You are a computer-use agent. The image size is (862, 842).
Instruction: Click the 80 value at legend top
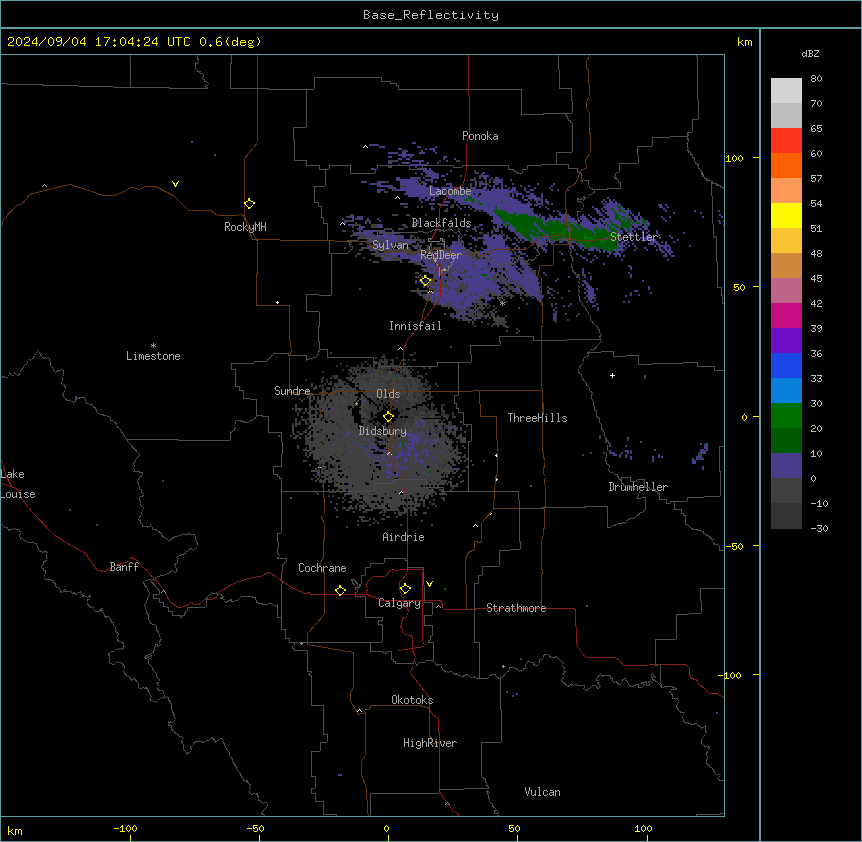(816, 79)
